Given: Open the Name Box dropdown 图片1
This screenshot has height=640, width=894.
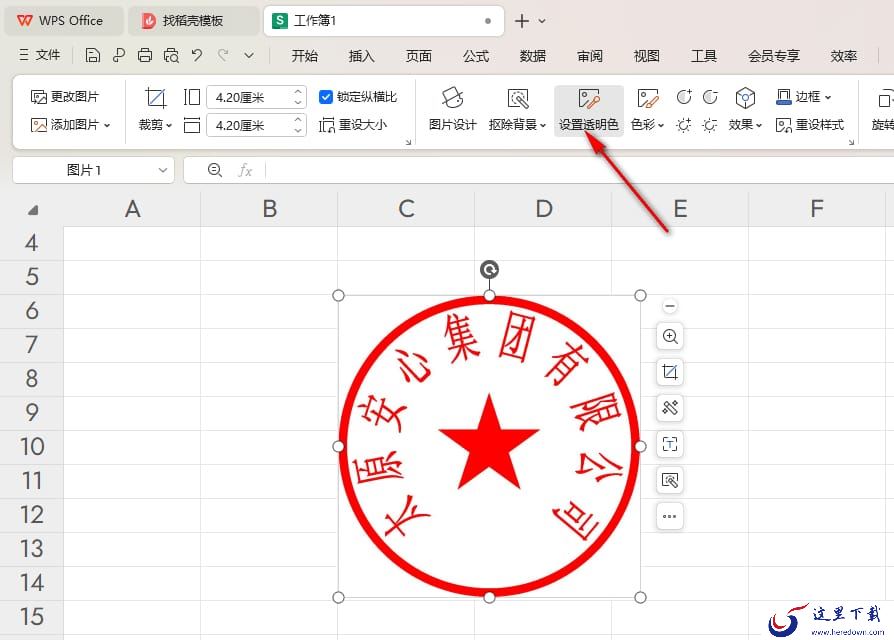Looking at the screenshot, I should click(162, 170).
